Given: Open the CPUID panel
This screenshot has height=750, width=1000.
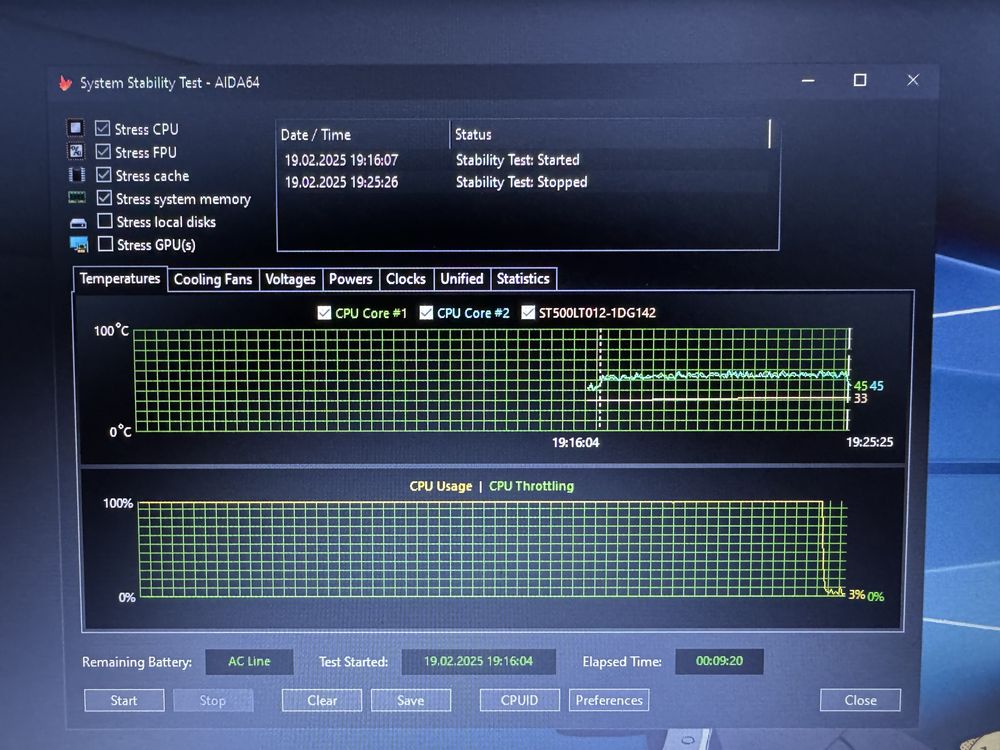Looking at the screenshot, I should pyautogui.click(x=520, y=700).
